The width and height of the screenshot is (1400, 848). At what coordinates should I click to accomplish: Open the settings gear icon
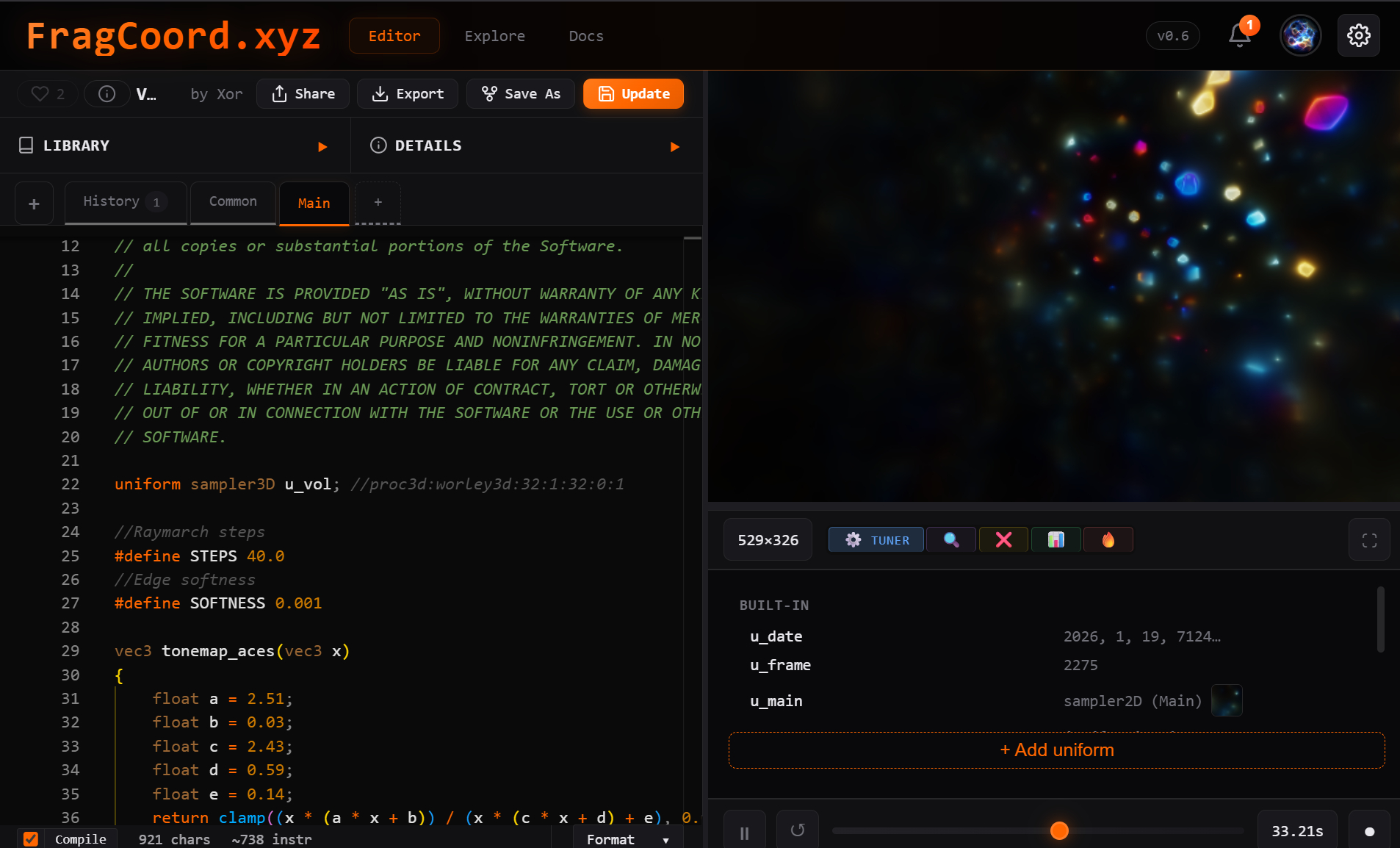pos(1358,35)
